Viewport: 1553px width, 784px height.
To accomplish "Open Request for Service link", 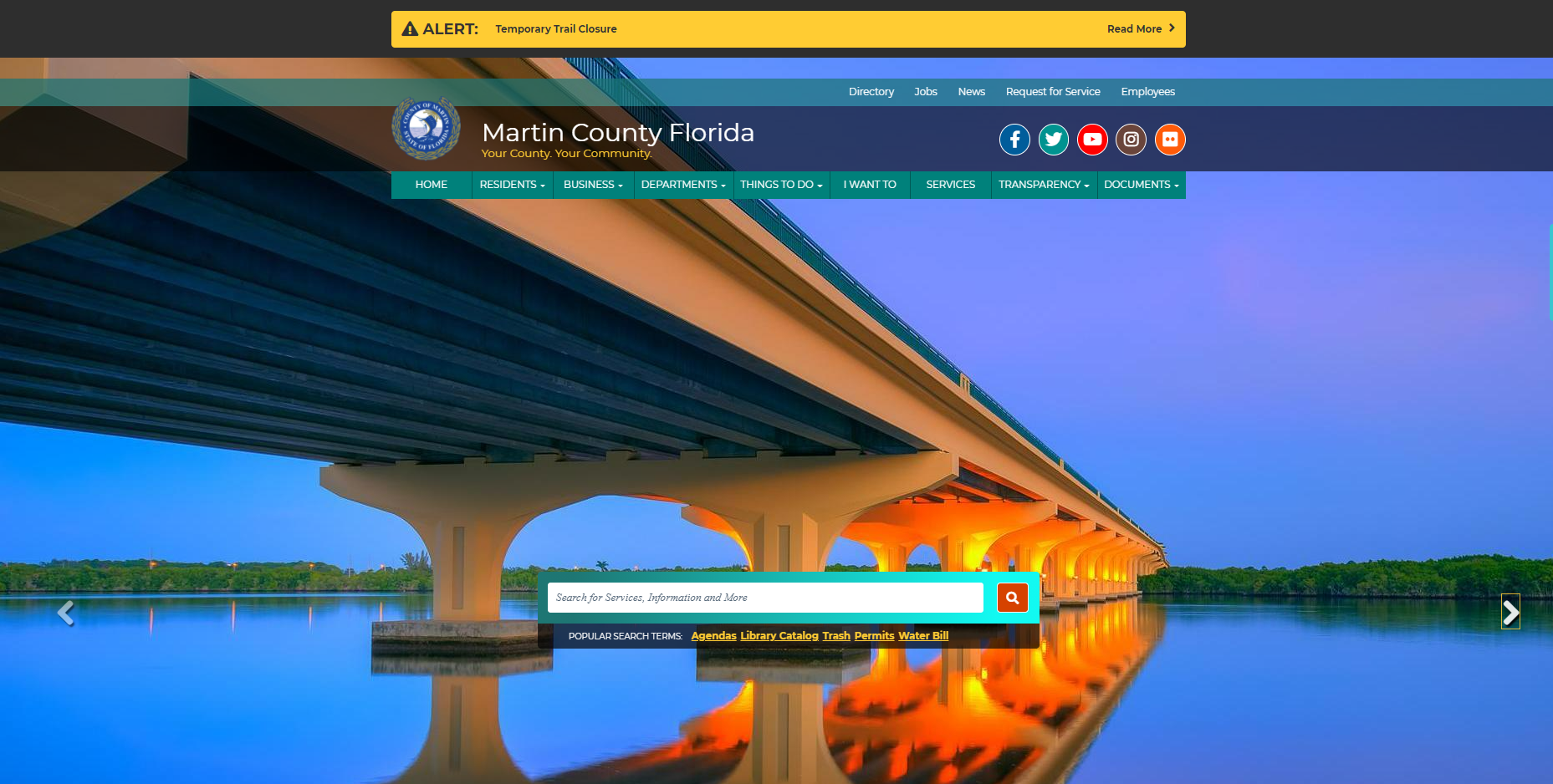I will (1053, 92).
